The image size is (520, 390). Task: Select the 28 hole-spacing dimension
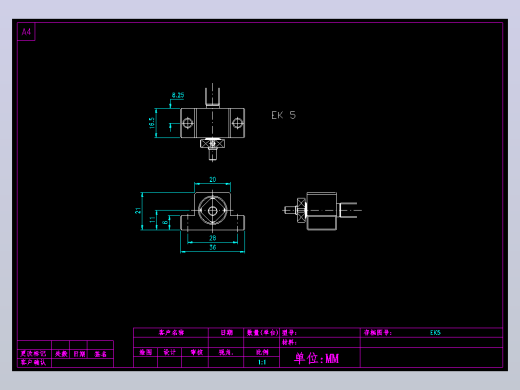point(213,238)
